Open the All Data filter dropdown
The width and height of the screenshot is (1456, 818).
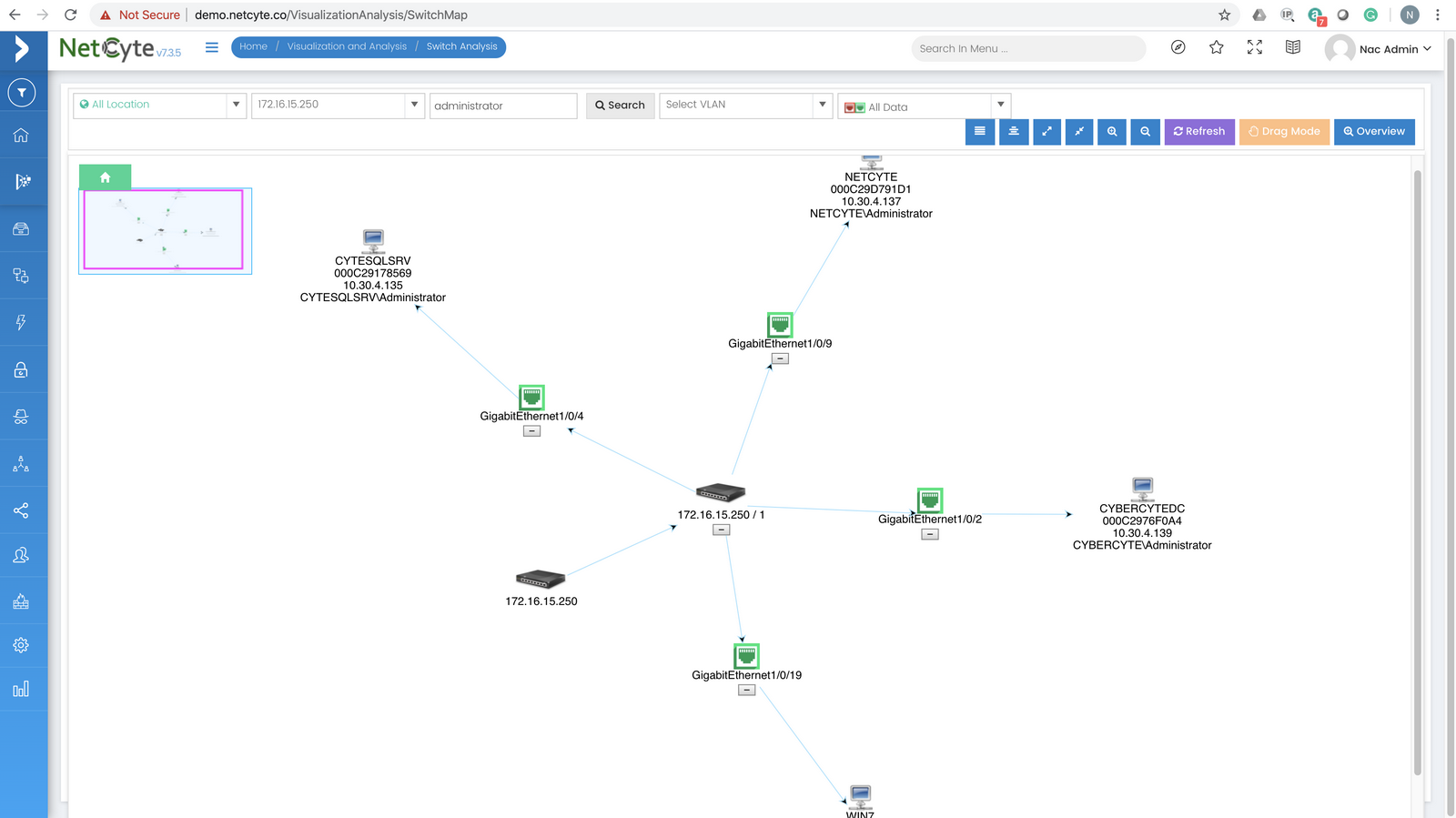pyautogui.click(x=923, y=106)
